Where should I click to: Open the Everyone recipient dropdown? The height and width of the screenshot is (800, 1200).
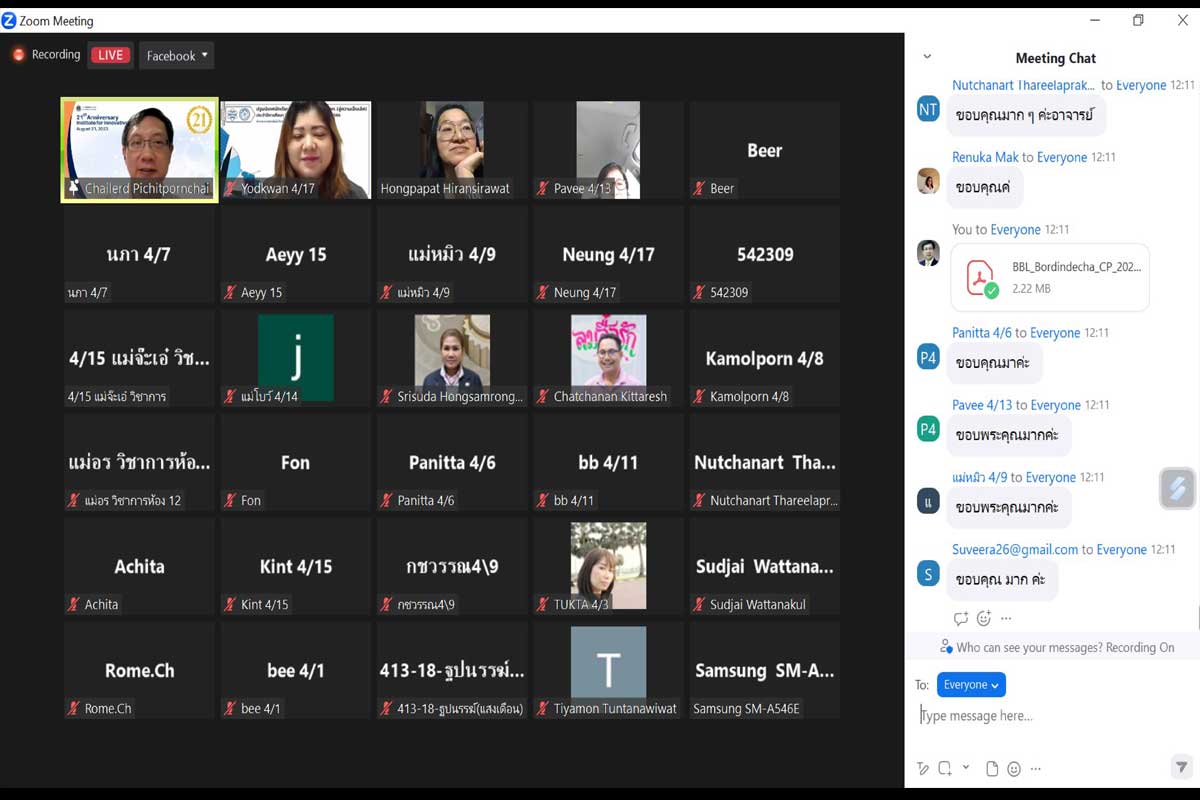tap(971, 685)
